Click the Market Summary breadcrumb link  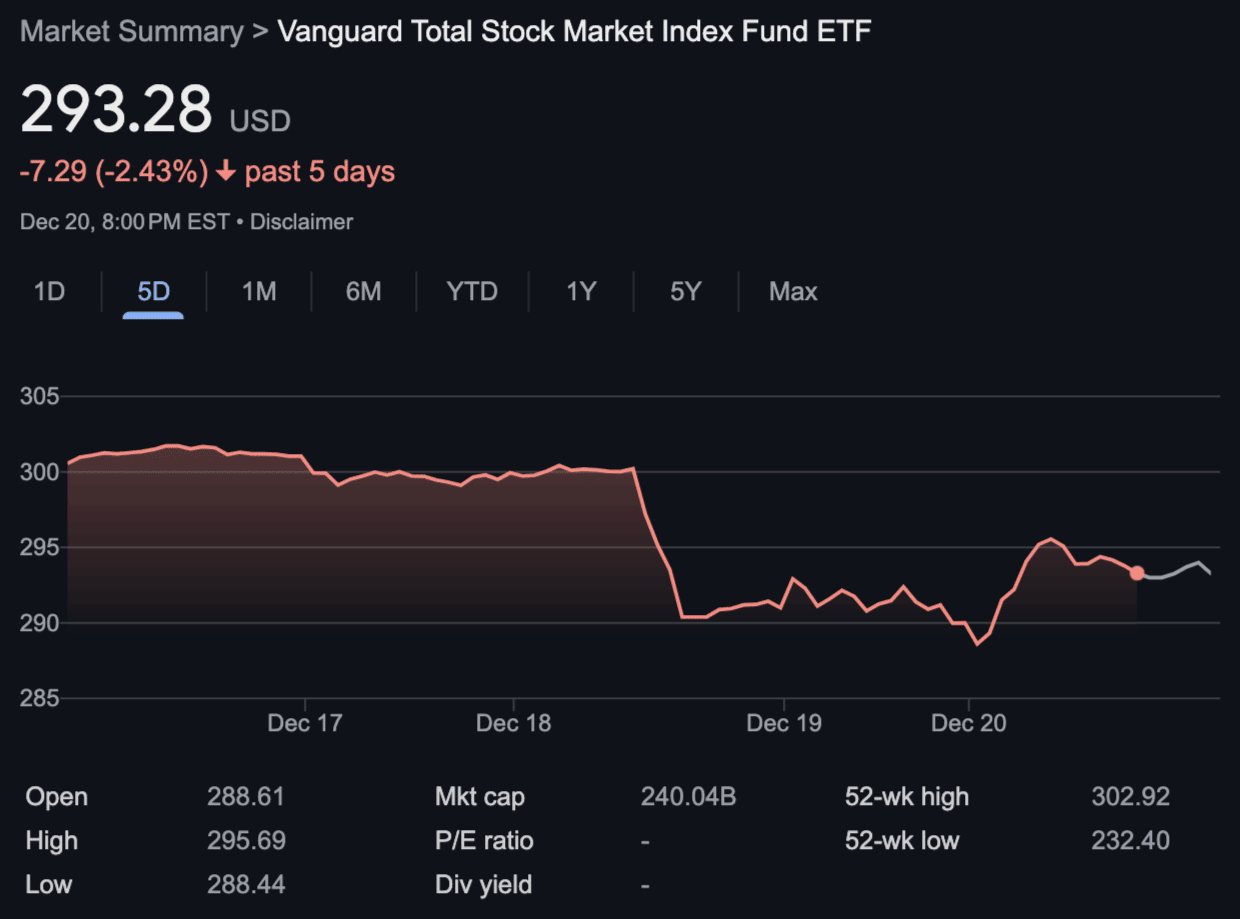[x=131, y=31]
